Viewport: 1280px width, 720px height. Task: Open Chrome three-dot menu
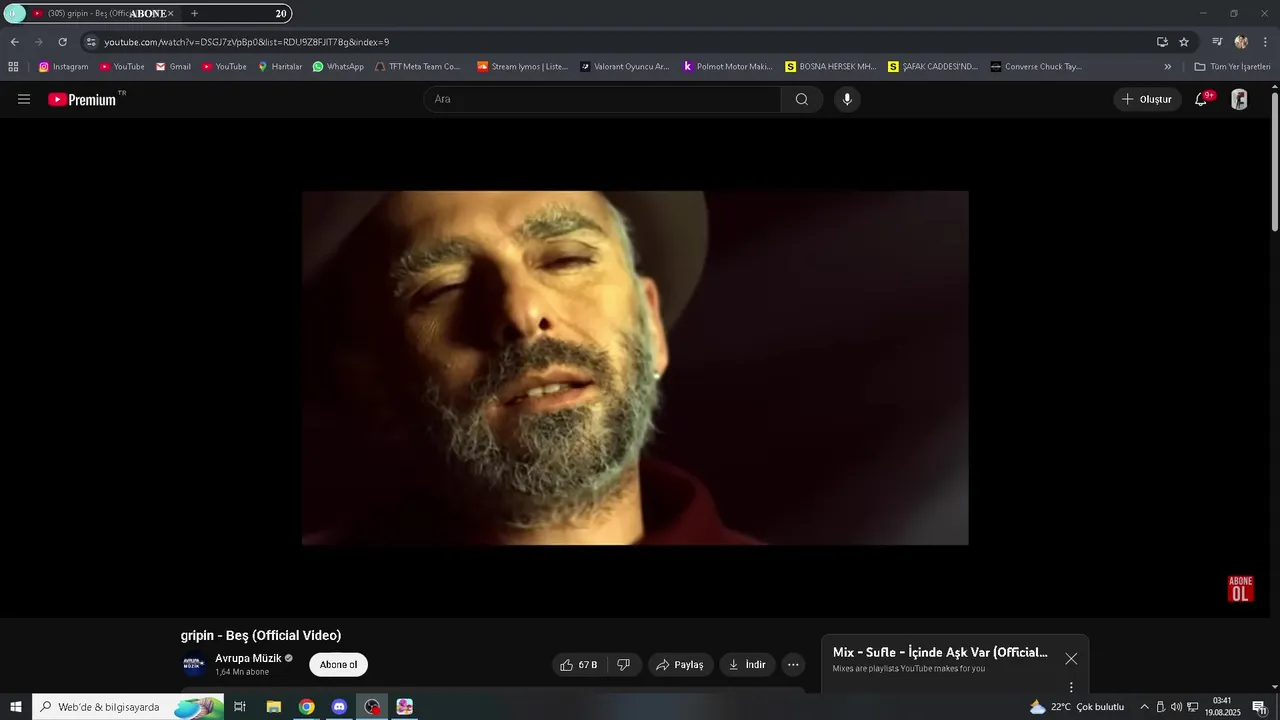click(x=1265, y=42)
